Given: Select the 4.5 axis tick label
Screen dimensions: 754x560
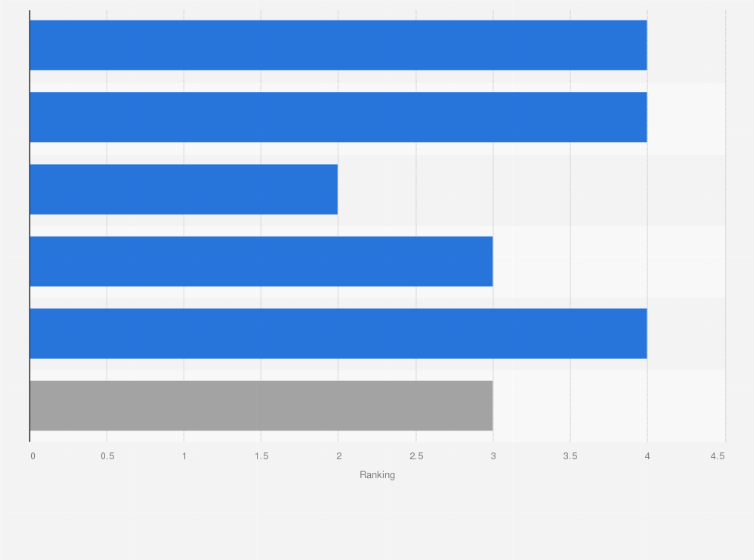Looking at the screenshot, I should point(718,456).
